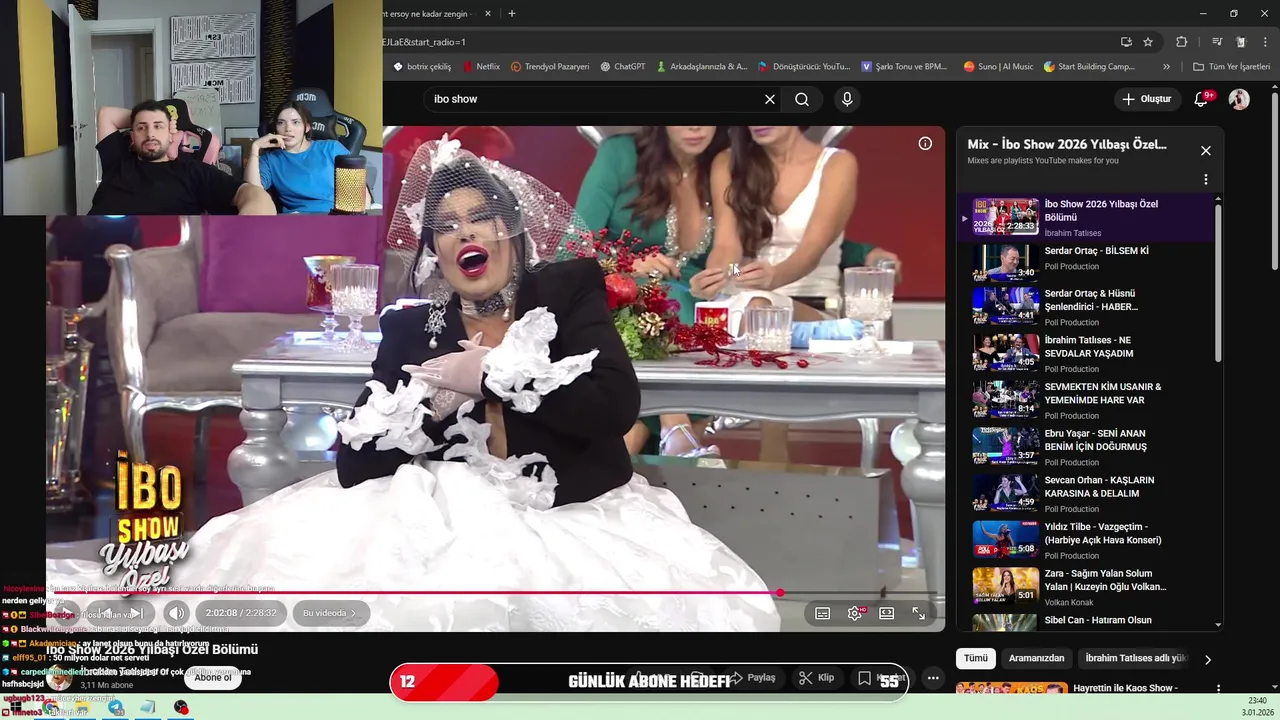
Task: Open Telegram from the taskbar
Action: [116, 708]
